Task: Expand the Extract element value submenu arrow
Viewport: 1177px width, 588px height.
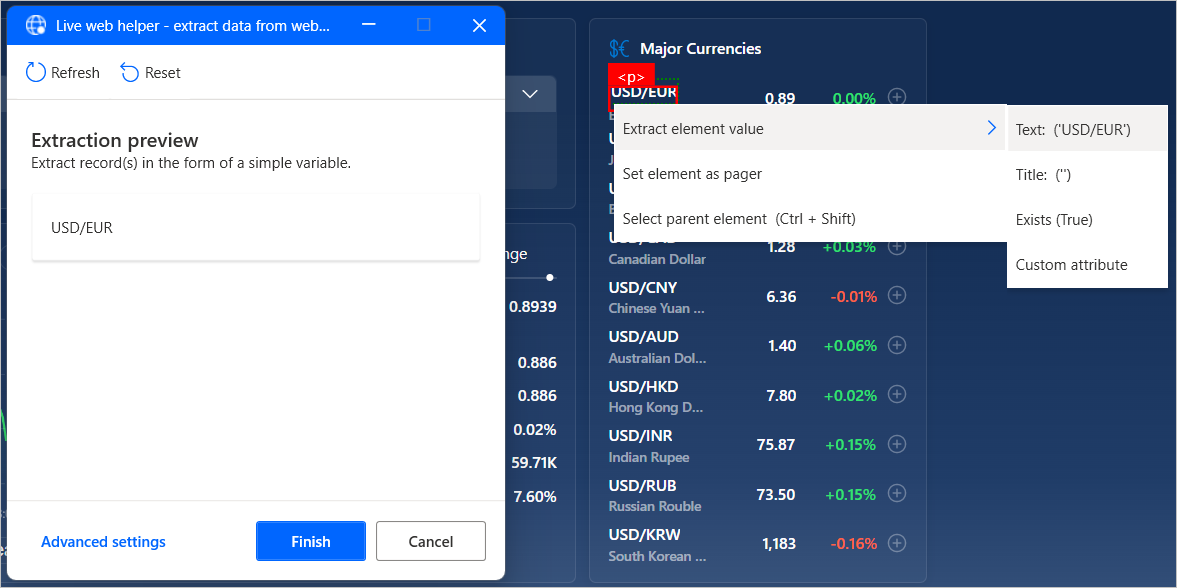Action: click(990, 127)
